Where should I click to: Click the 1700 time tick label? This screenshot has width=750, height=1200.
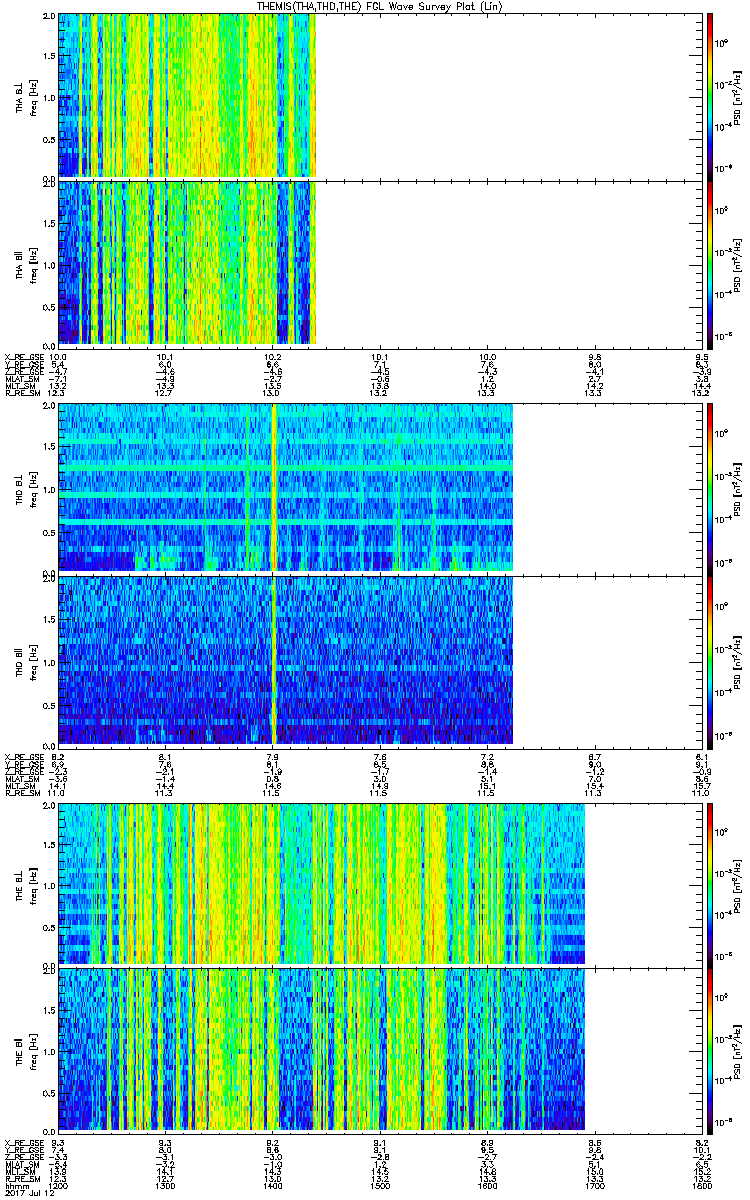pos(595,1186)
